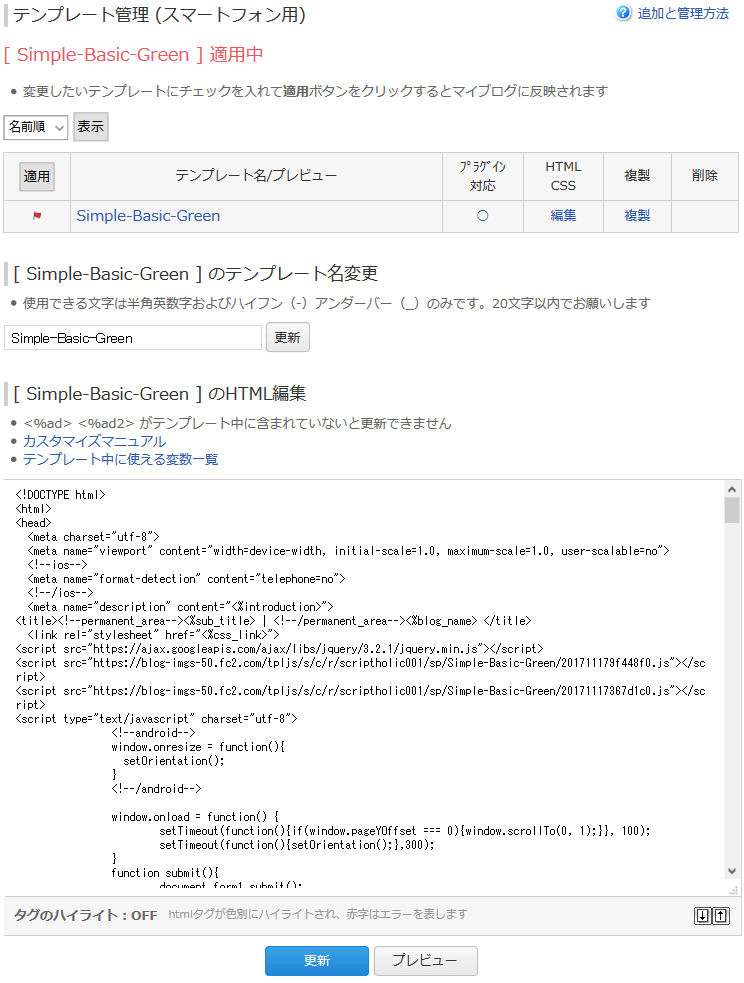Screen dimensions: 744x983
Task: Click the function submit(){ line in the code
Action: (165, 873)
